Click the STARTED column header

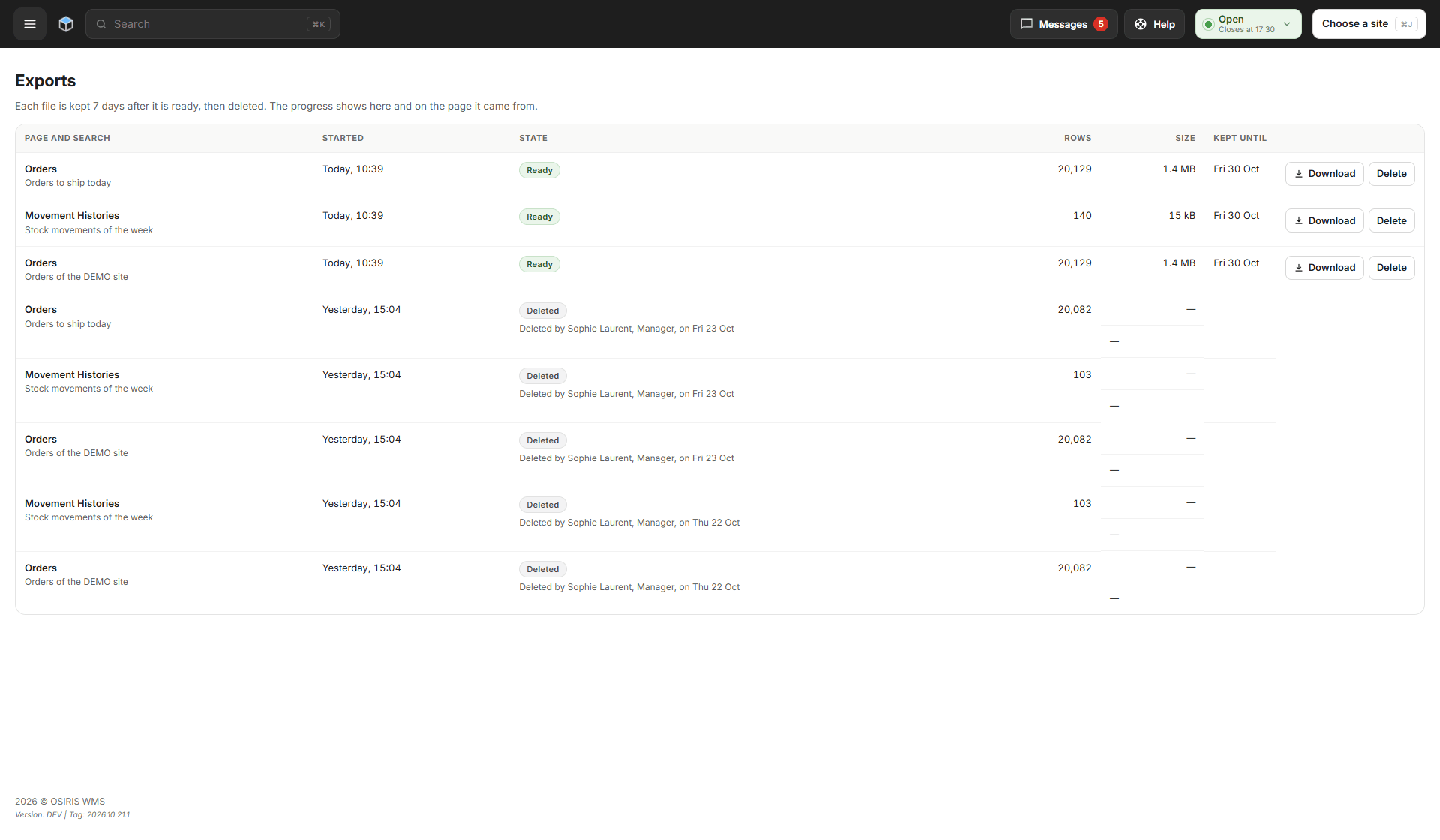click(x=343, y=138)
